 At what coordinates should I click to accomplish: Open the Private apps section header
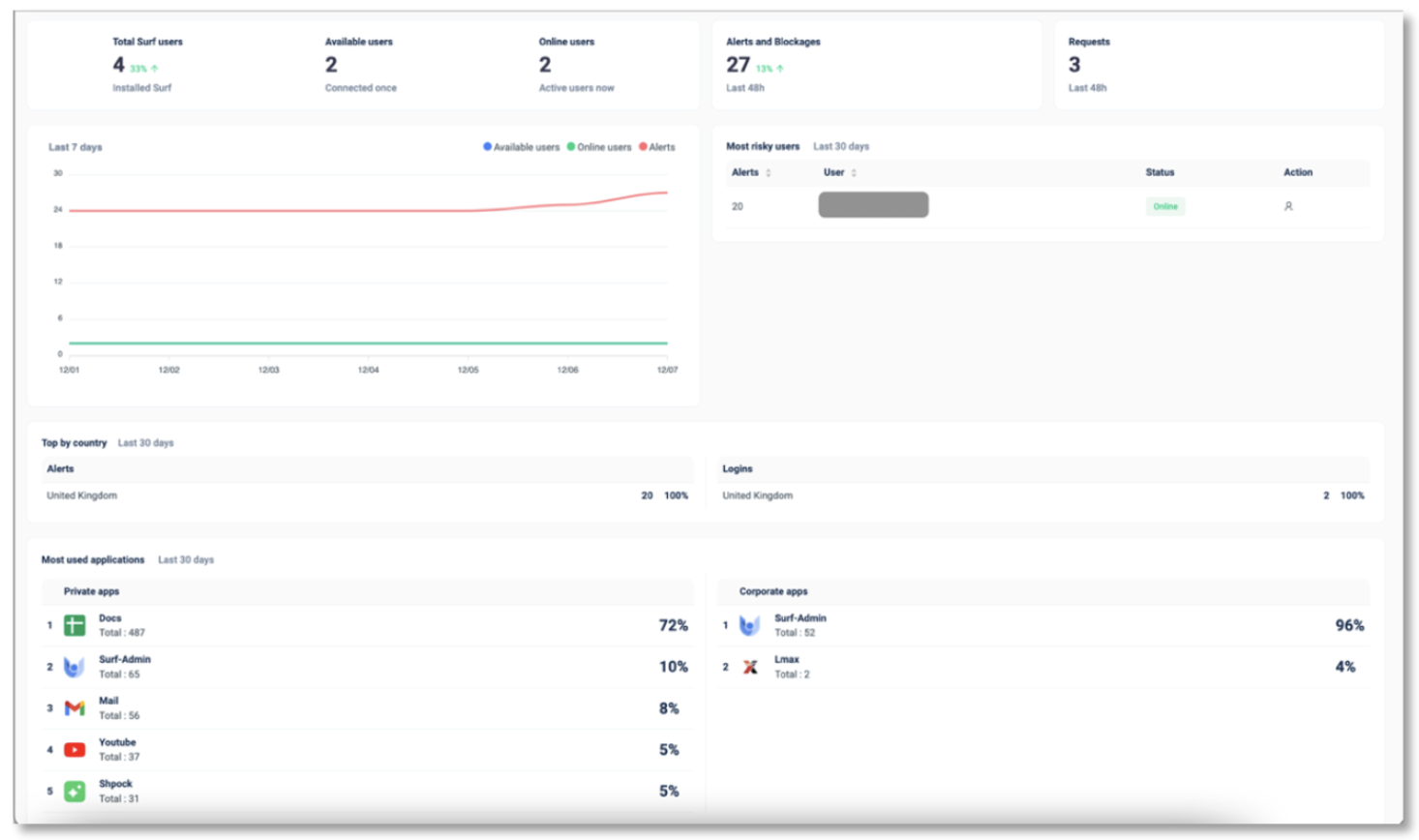tap(92, 591)
